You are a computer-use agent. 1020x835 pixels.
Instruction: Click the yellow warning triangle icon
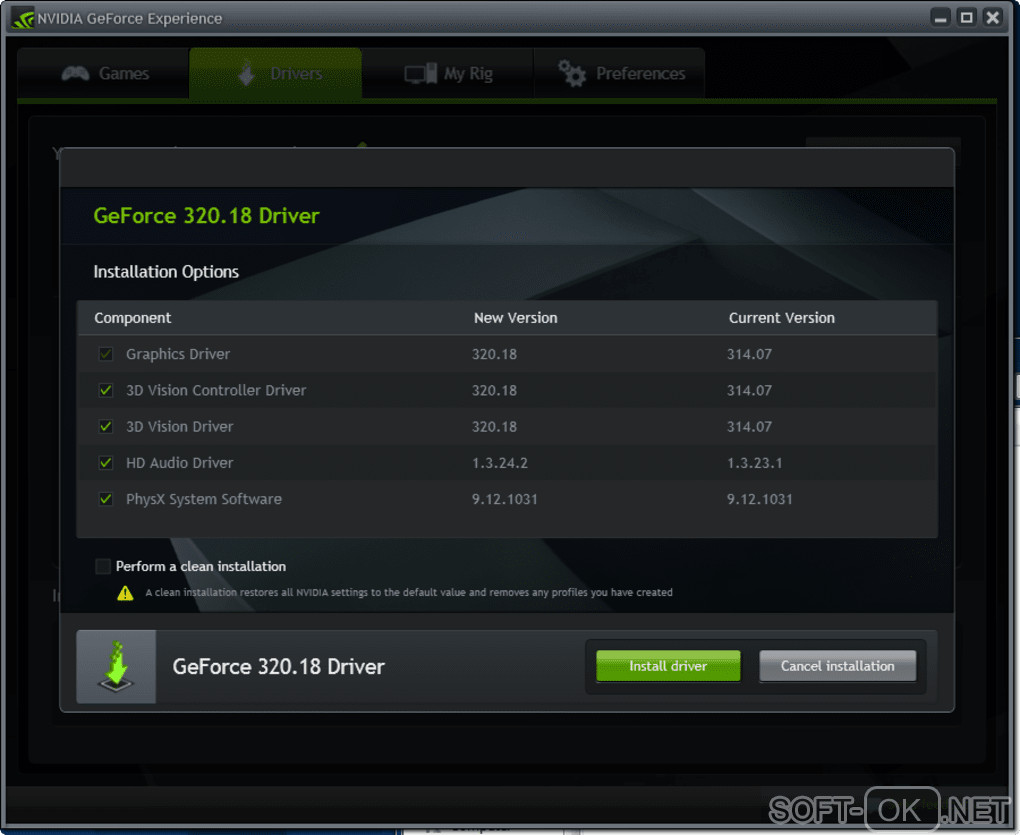click(x=125, y=593)
